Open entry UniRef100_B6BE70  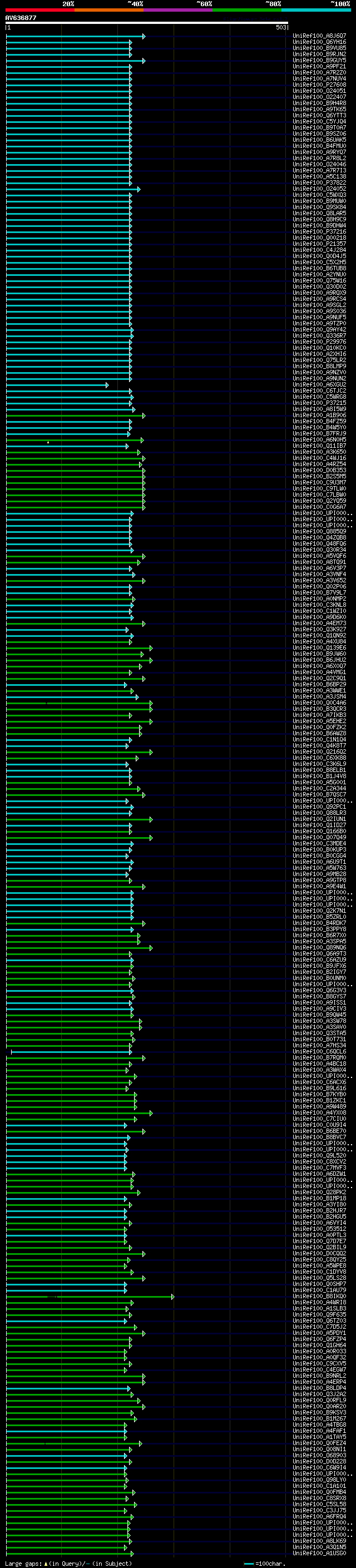point(319,1131)
